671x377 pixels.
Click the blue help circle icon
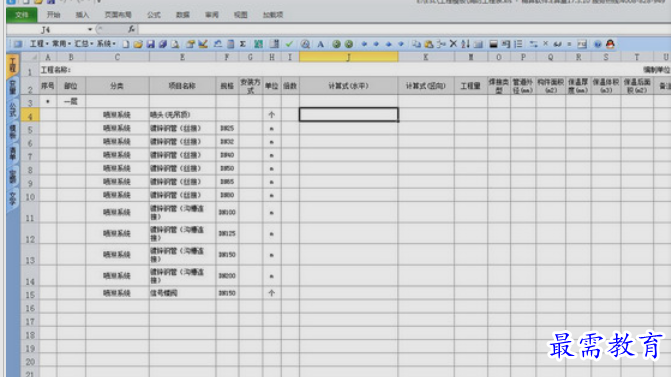pyautogui.click(x=598, y=44)
